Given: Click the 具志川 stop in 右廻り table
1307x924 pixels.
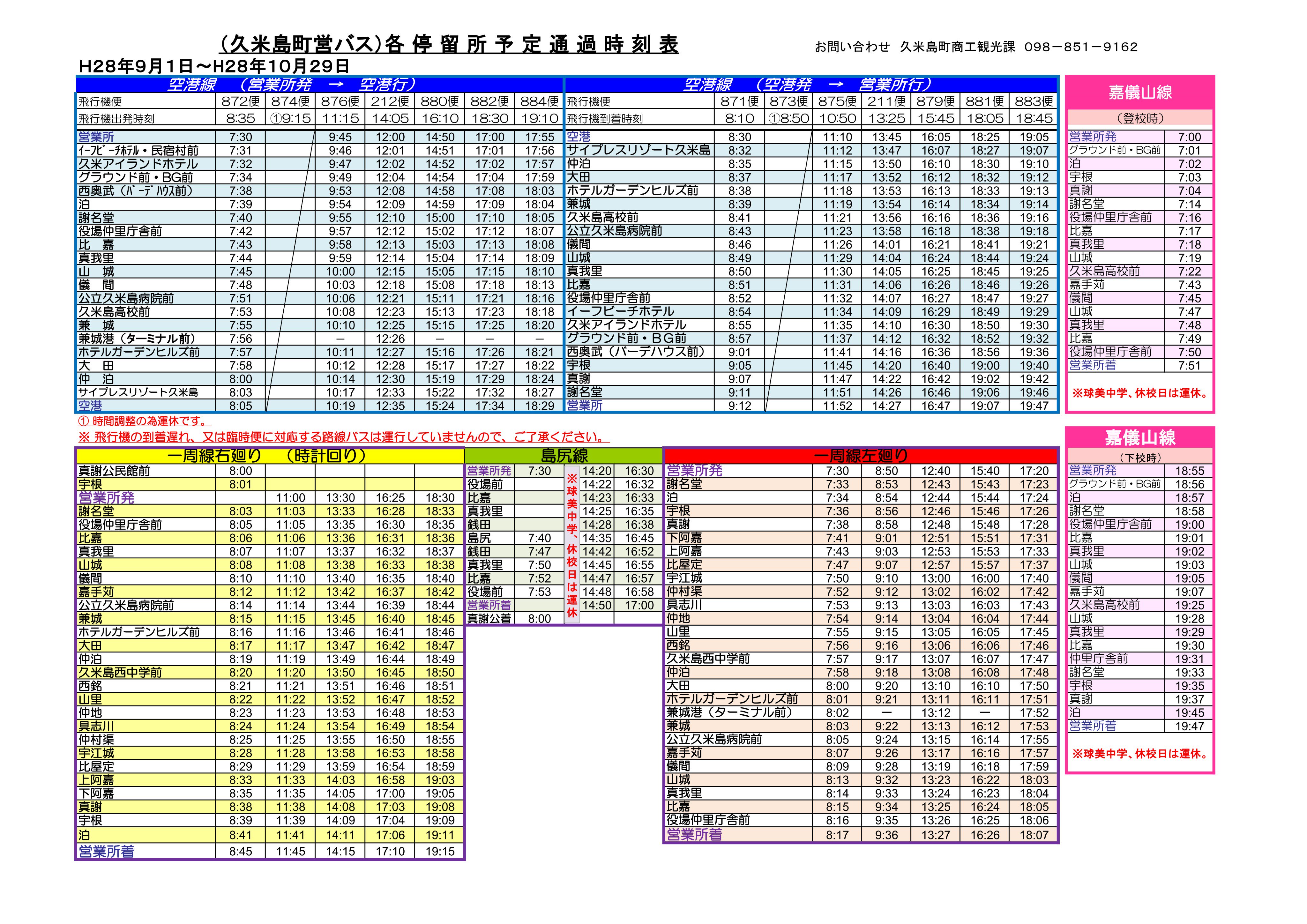Looking at the screenshot, I should [96, 727].
